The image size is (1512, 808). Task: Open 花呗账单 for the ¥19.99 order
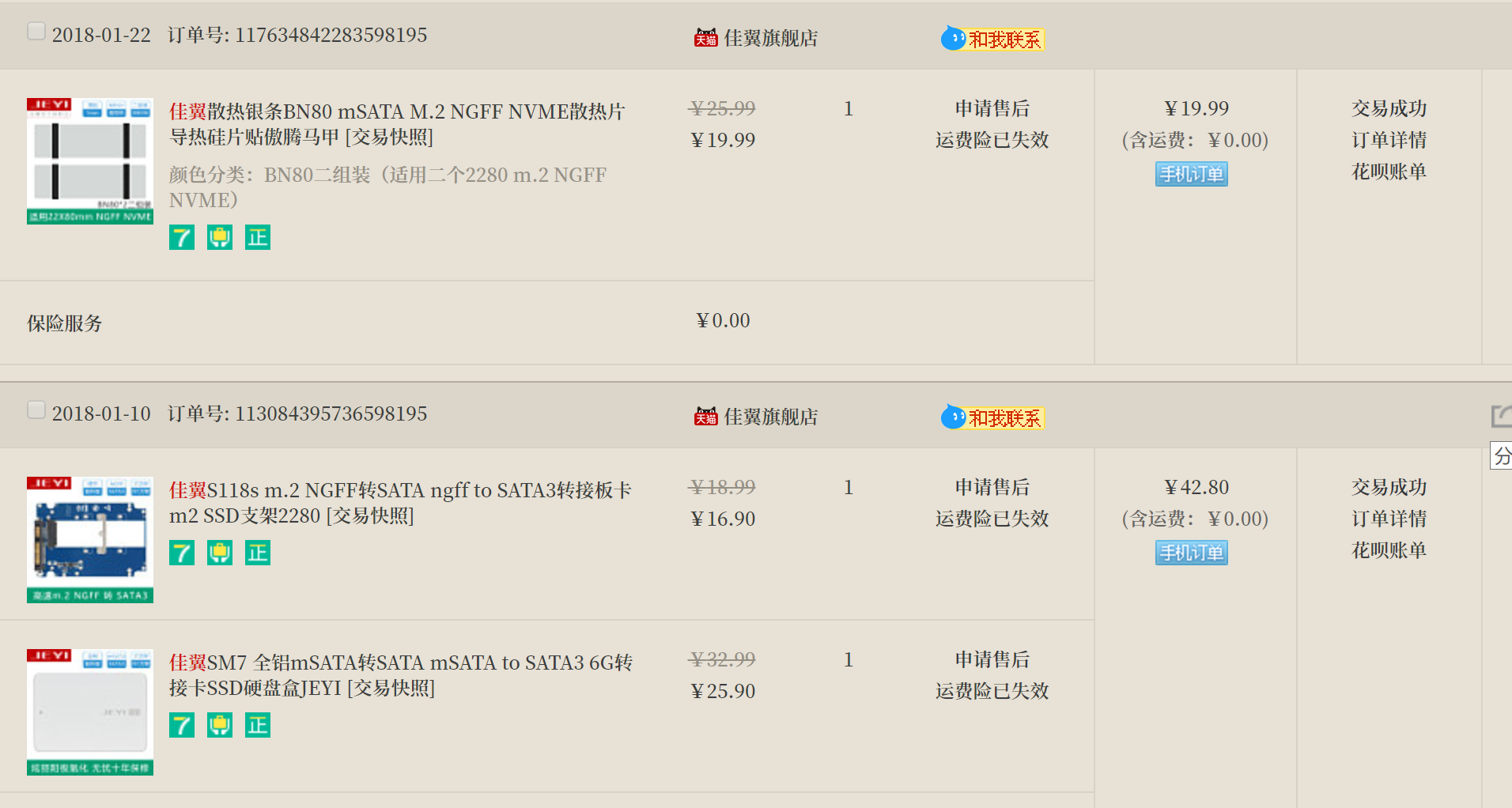[1389, 172]
